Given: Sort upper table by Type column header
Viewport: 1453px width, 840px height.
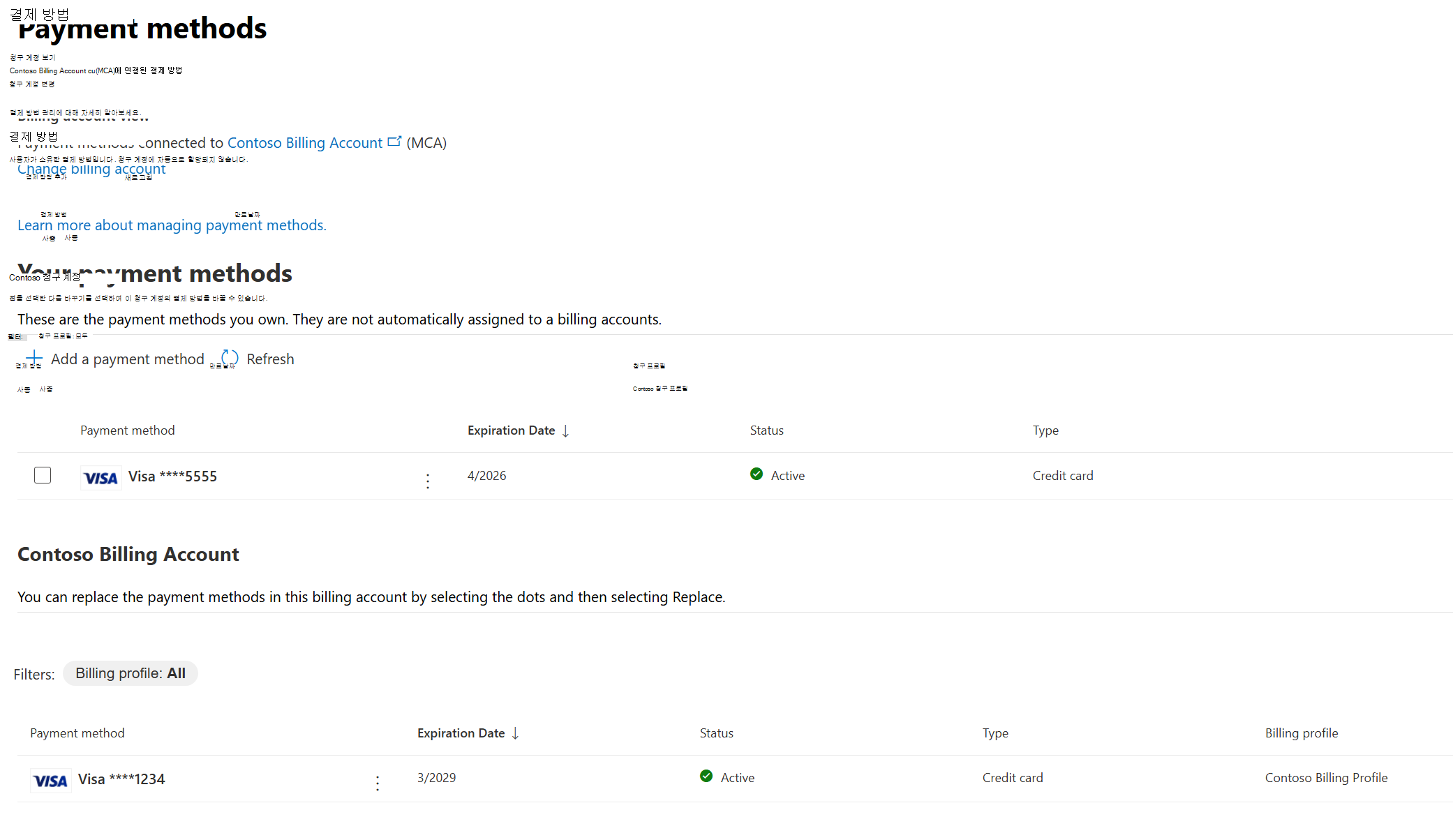Looking at the screenshot, I should pos(1045,430).
